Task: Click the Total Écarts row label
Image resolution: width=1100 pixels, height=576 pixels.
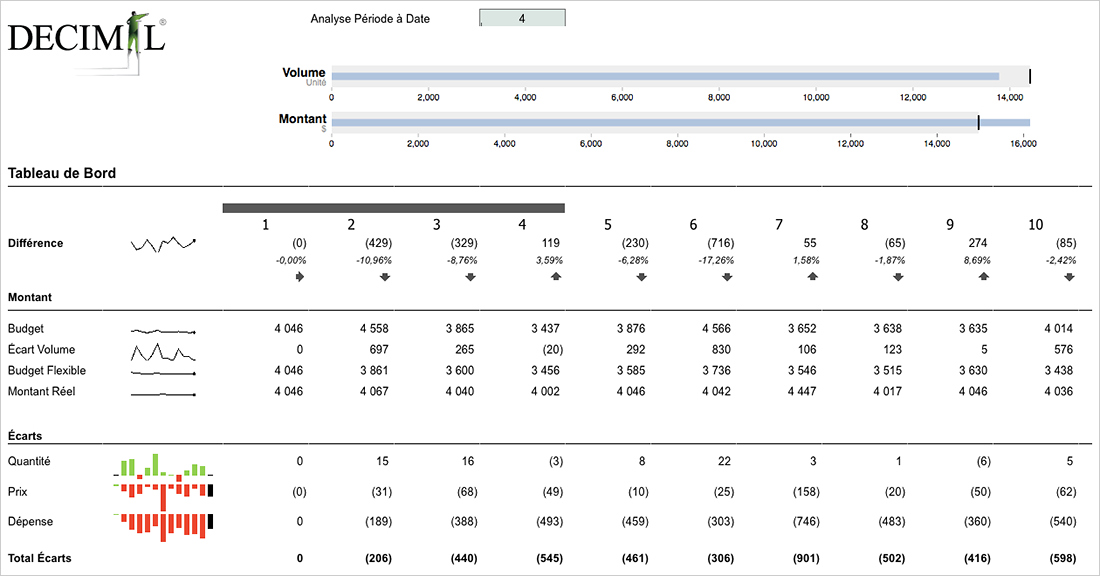Action: click(39, 558)
